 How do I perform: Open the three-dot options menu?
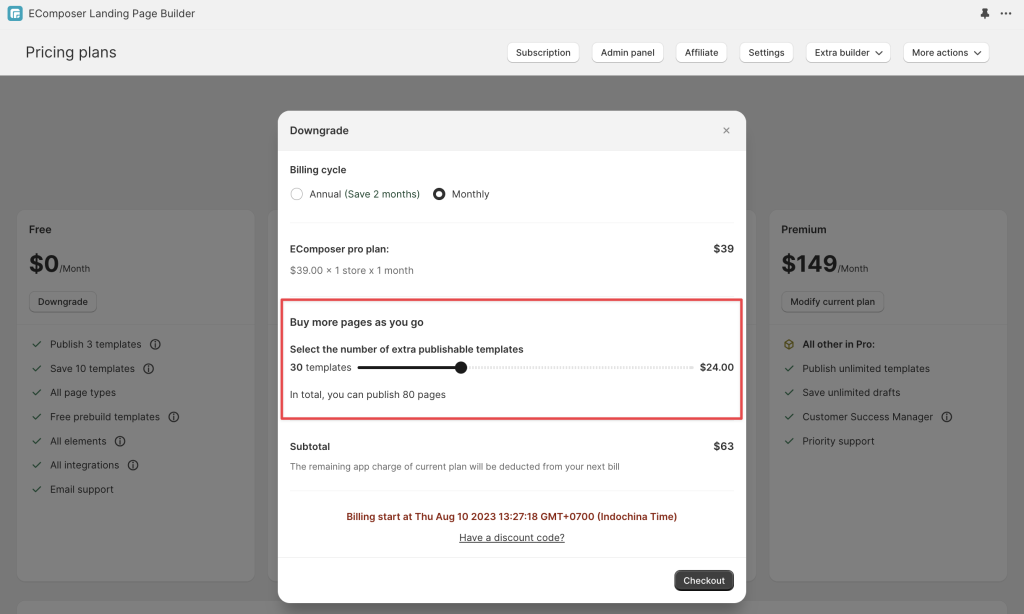(1006, 13)
